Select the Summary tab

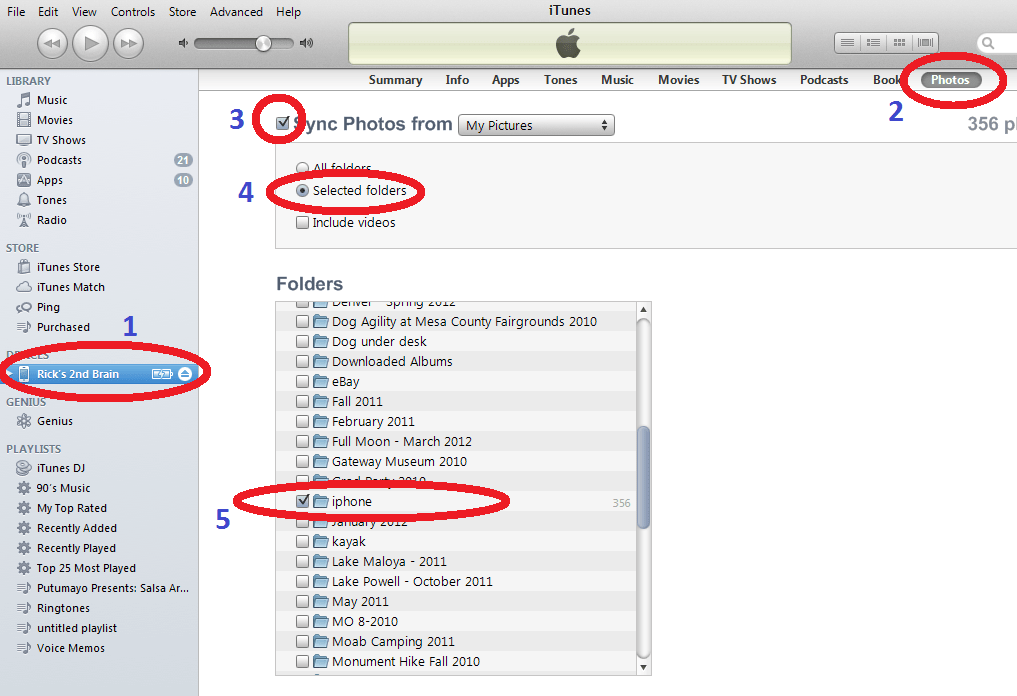[x=395, y=79]
